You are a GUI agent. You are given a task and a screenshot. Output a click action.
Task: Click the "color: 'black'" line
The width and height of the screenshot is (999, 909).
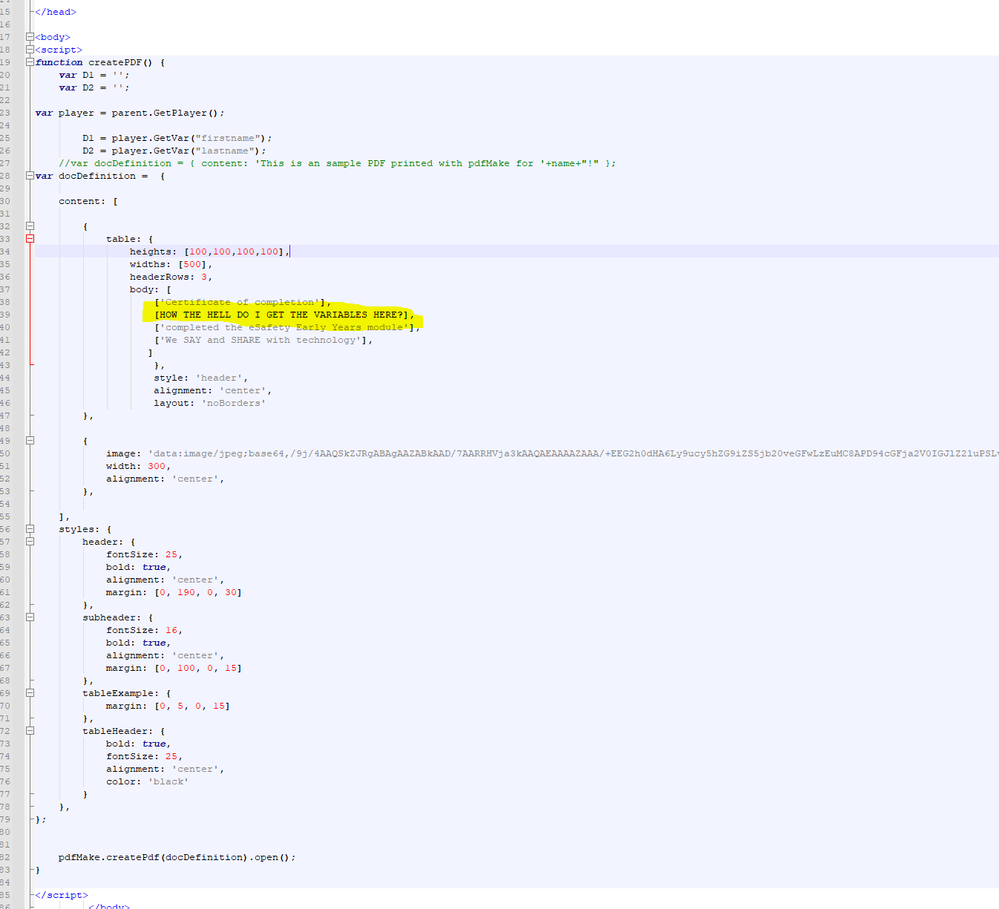click(x=147, y=782)
